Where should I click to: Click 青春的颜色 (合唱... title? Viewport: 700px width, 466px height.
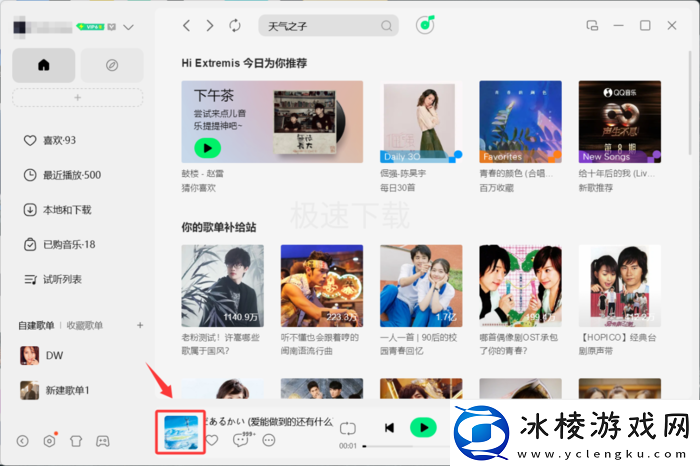coord(516,174)
